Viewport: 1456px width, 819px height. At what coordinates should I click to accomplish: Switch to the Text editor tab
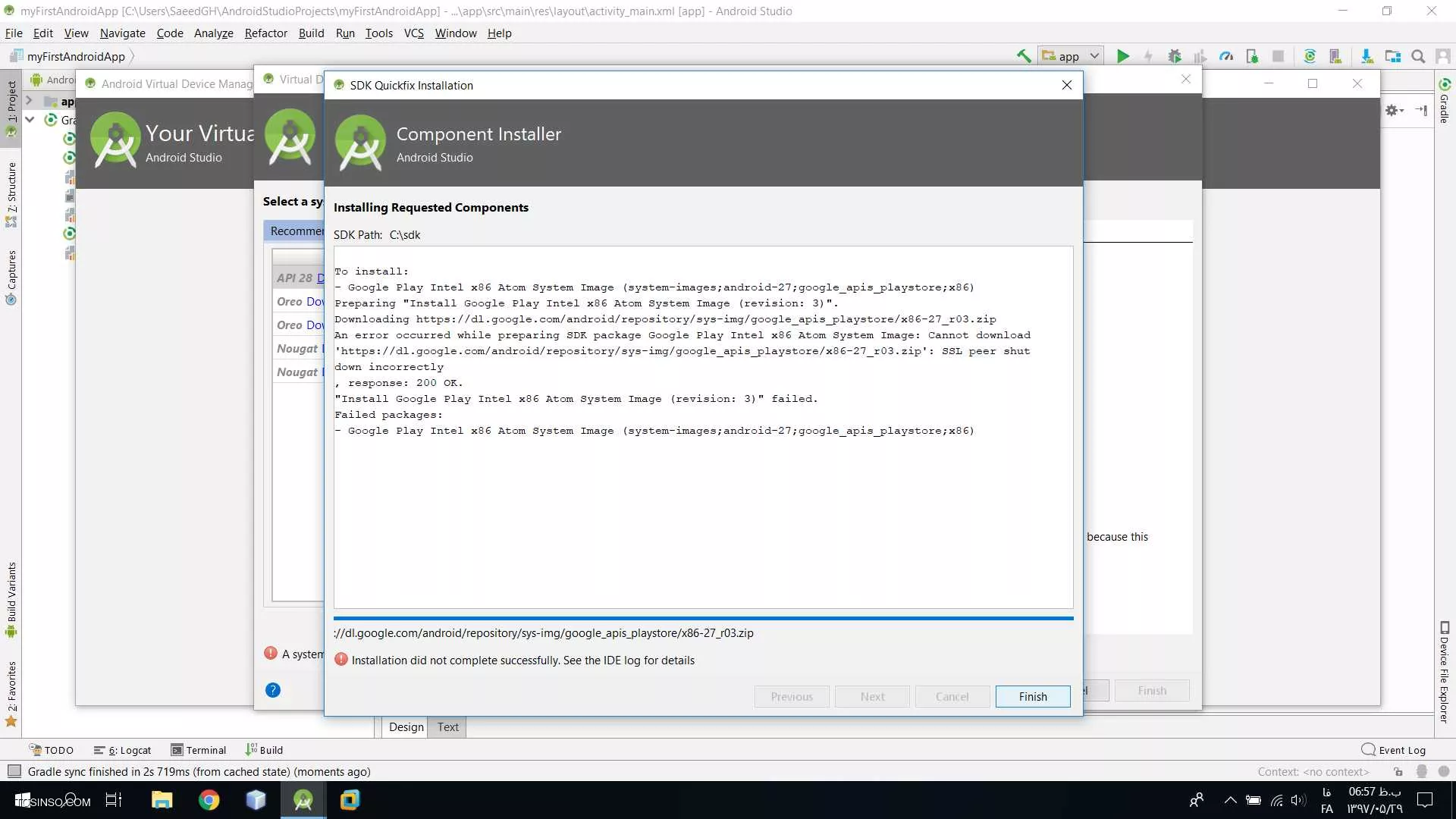coord(447,727)
